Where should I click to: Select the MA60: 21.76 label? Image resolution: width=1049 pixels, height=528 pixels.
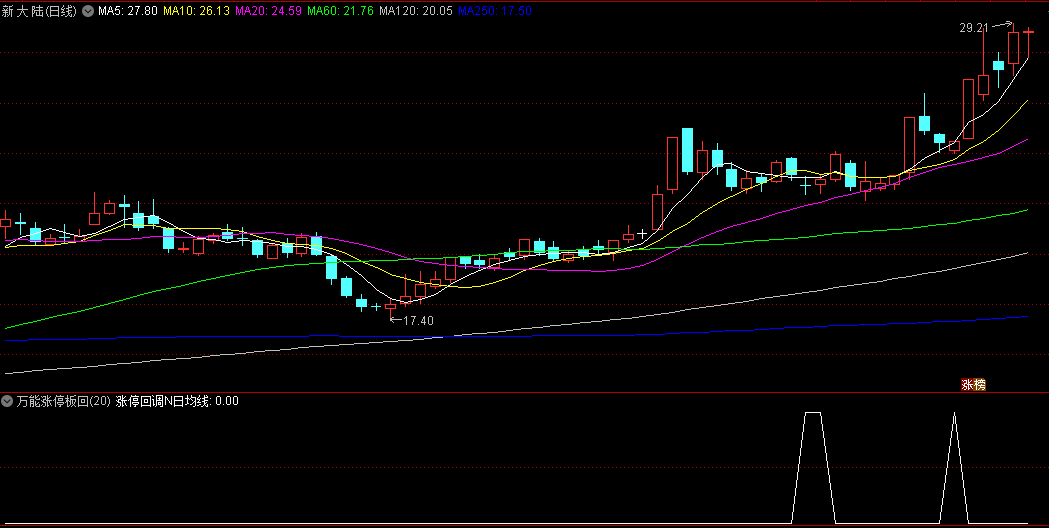[340, 11]
